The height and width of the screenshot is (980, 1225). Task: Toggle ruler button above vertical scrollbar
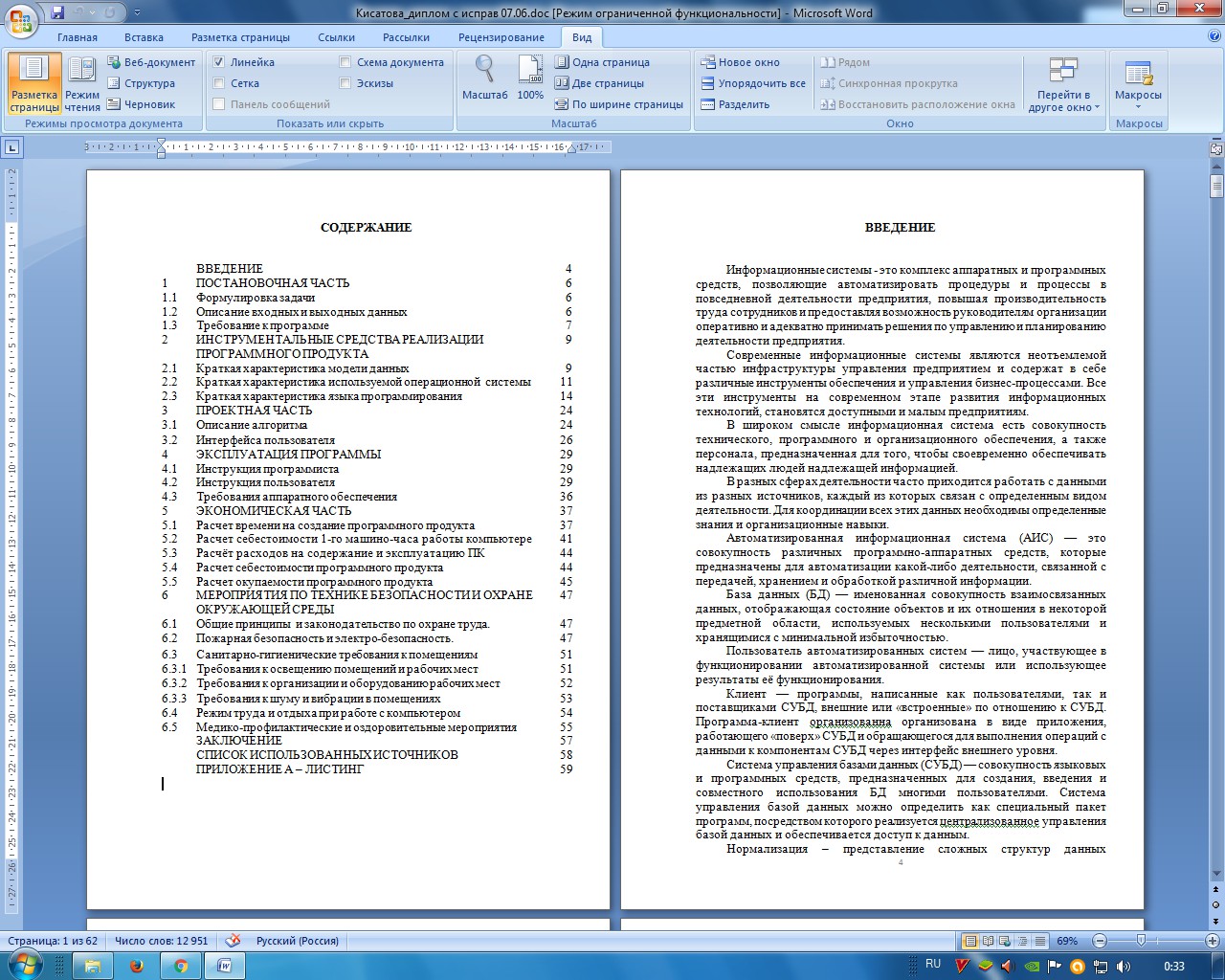(x=1216, y=149)
